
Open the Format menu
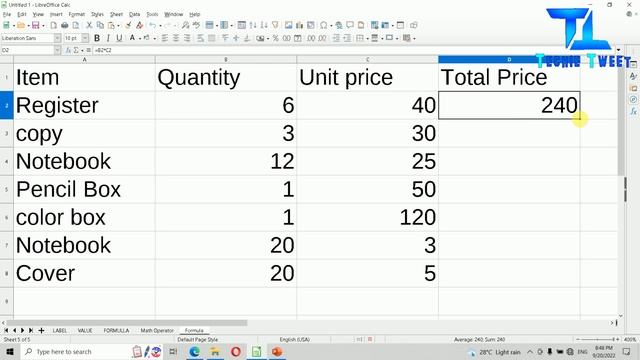point(76,14)
